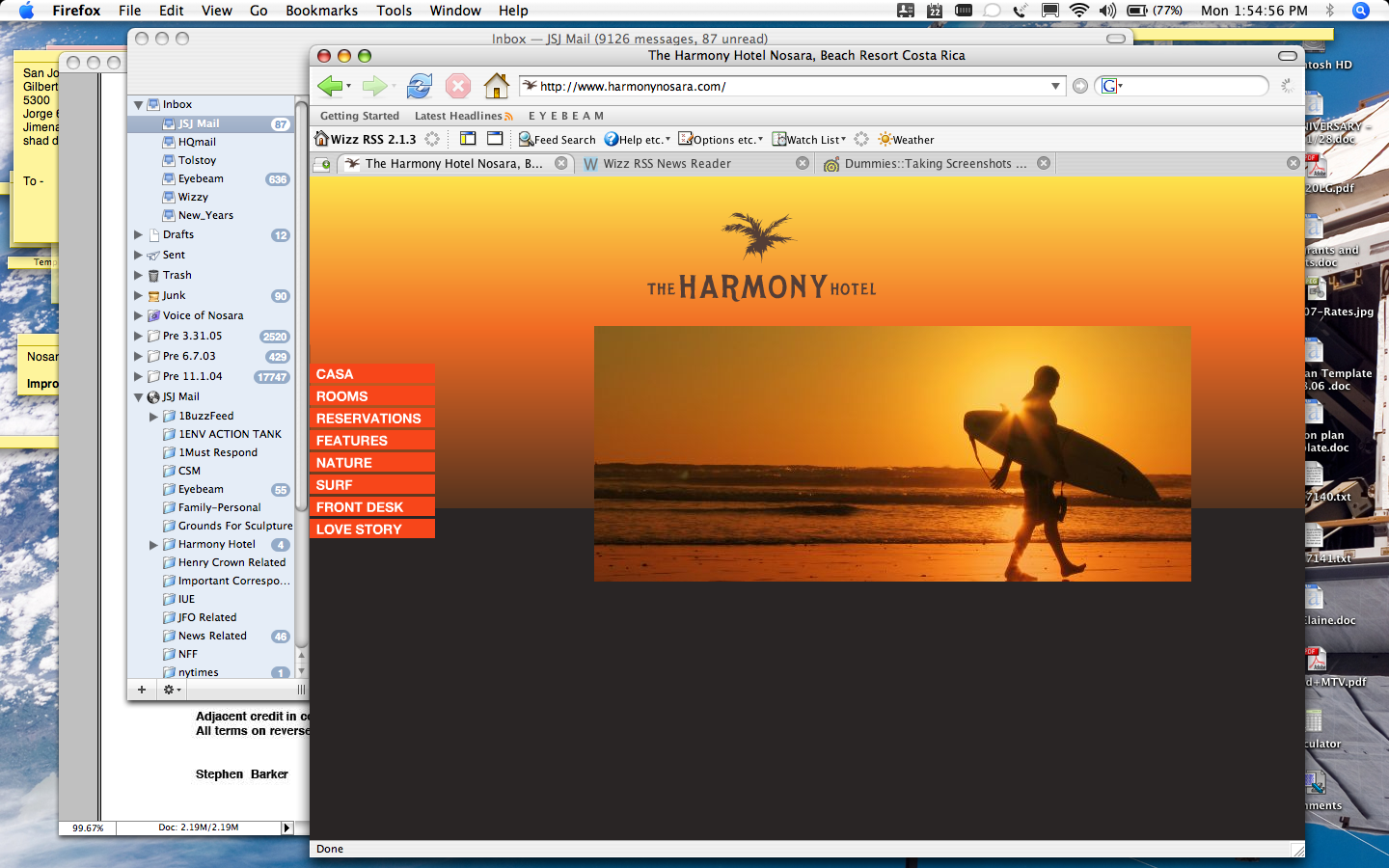Open the RESERVATIONS link

click(x=372, y=419)
